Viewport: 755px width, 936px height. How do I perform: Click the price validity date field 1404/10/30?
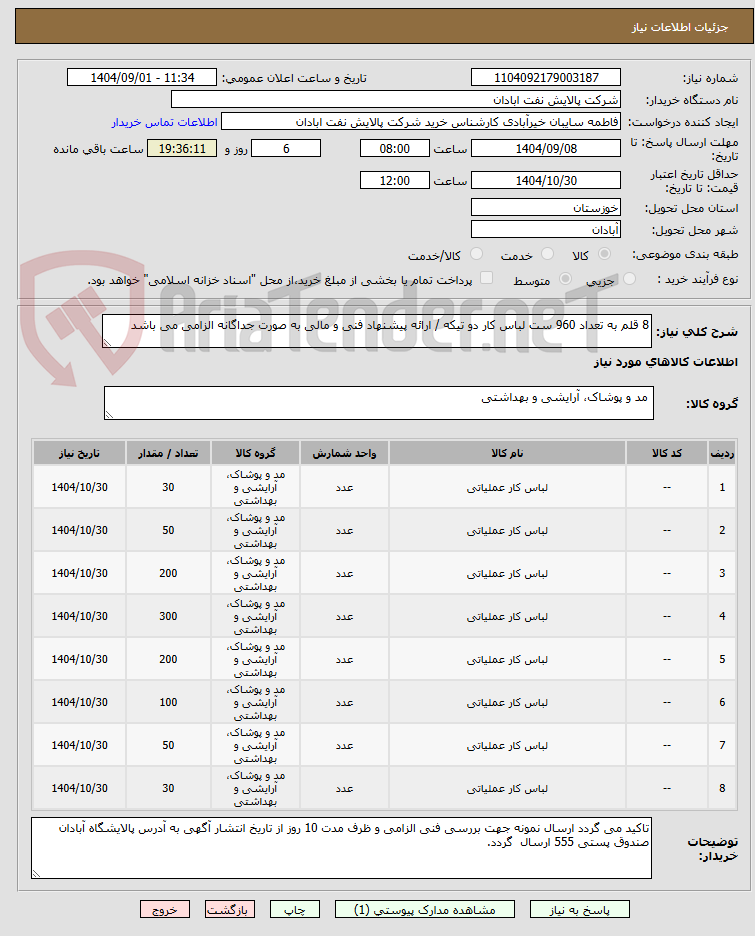click(546, 181)
